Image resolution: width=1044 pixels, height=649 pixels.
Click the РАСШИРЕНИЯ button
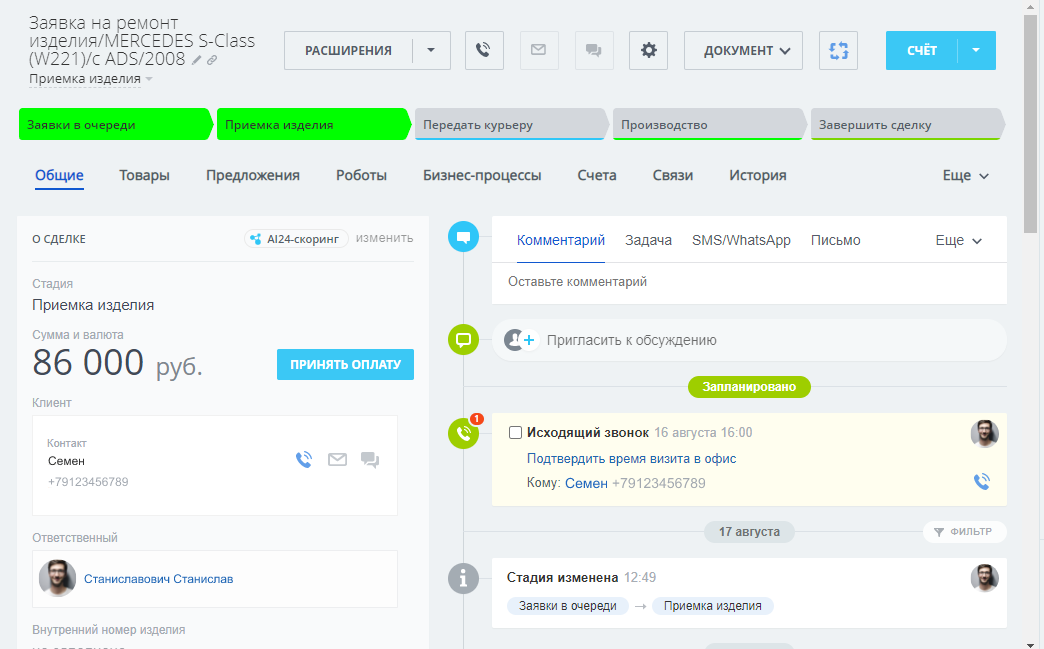tap(348, 51)
